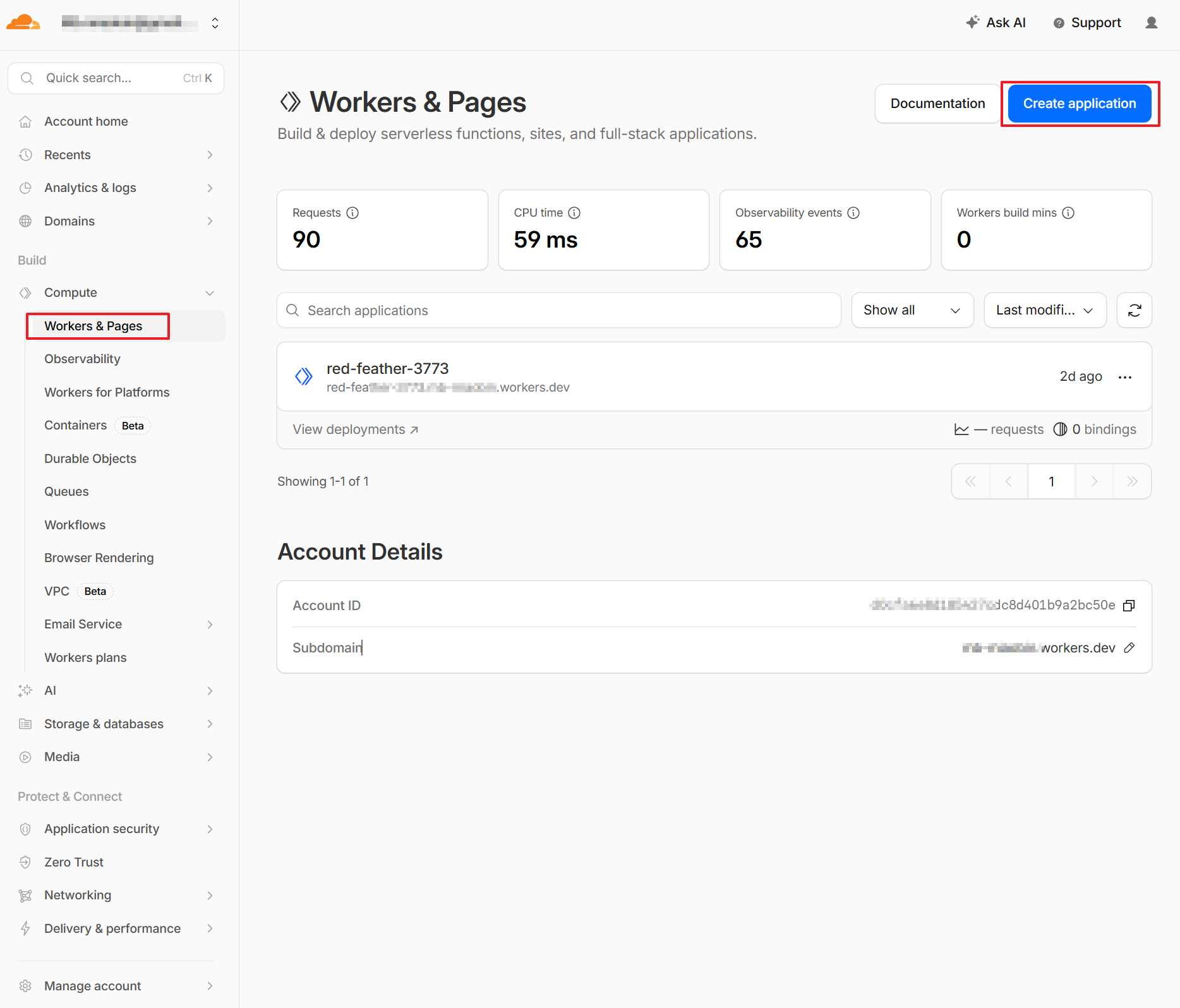Edit the workers.dev subdomain
This screenshot has width=1180, height=1008.
point(1129,647)
